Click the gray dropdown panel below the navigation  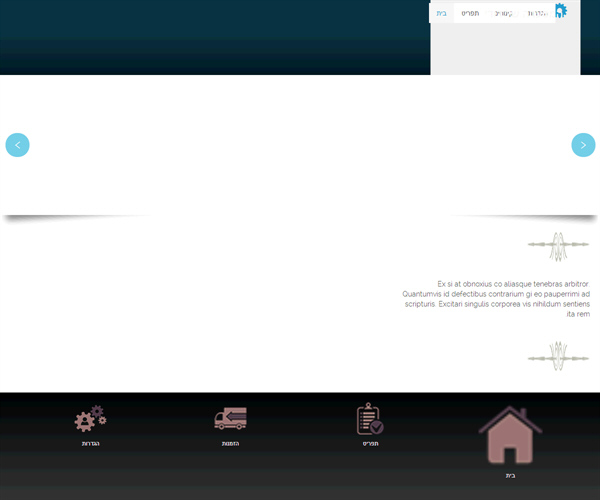click(505, 49)
